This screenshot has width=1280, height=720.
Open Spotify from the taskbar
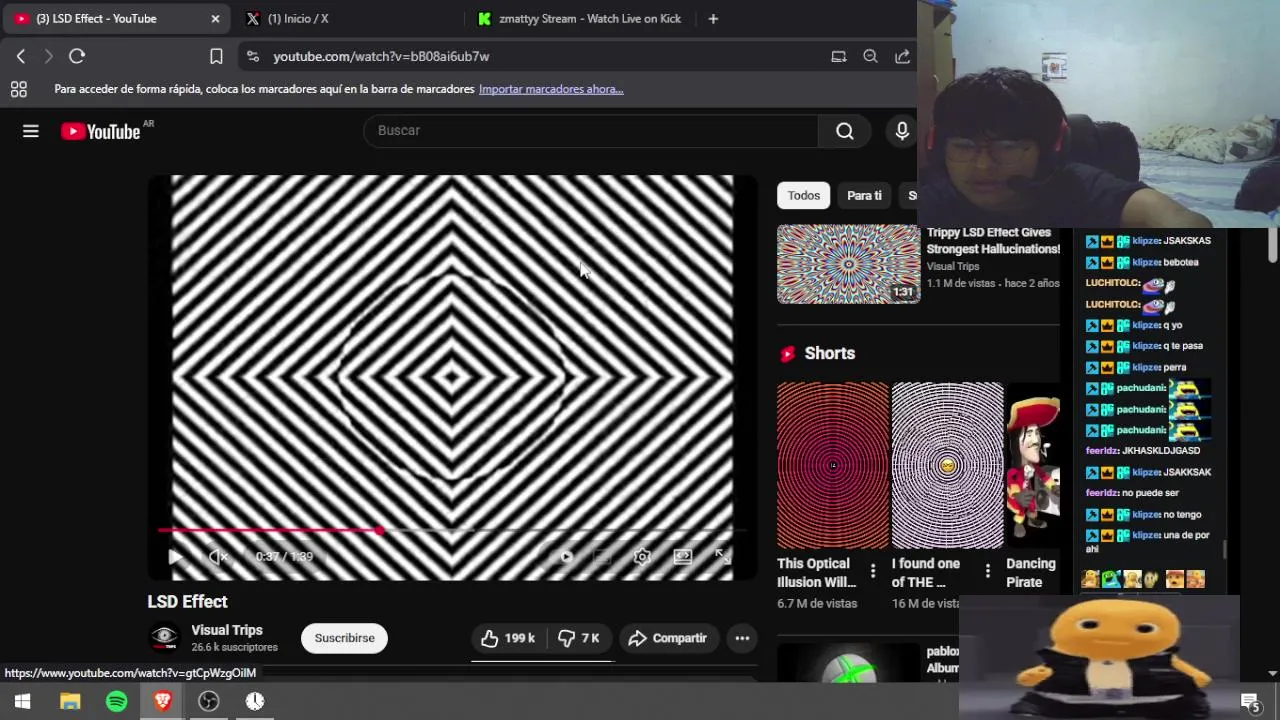click(x=117, y=702)
